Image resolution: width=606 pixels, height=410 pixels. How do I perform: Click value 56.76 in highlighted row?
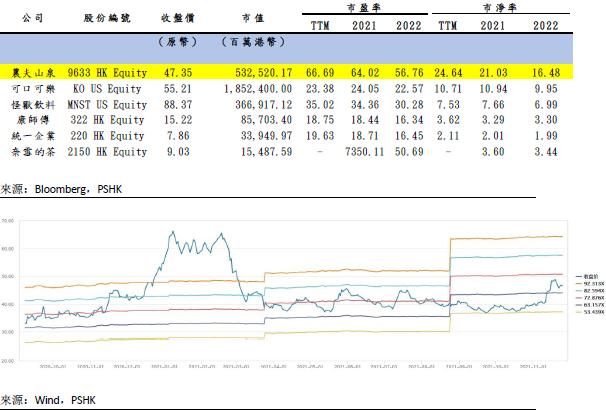[x=409, y=73]
